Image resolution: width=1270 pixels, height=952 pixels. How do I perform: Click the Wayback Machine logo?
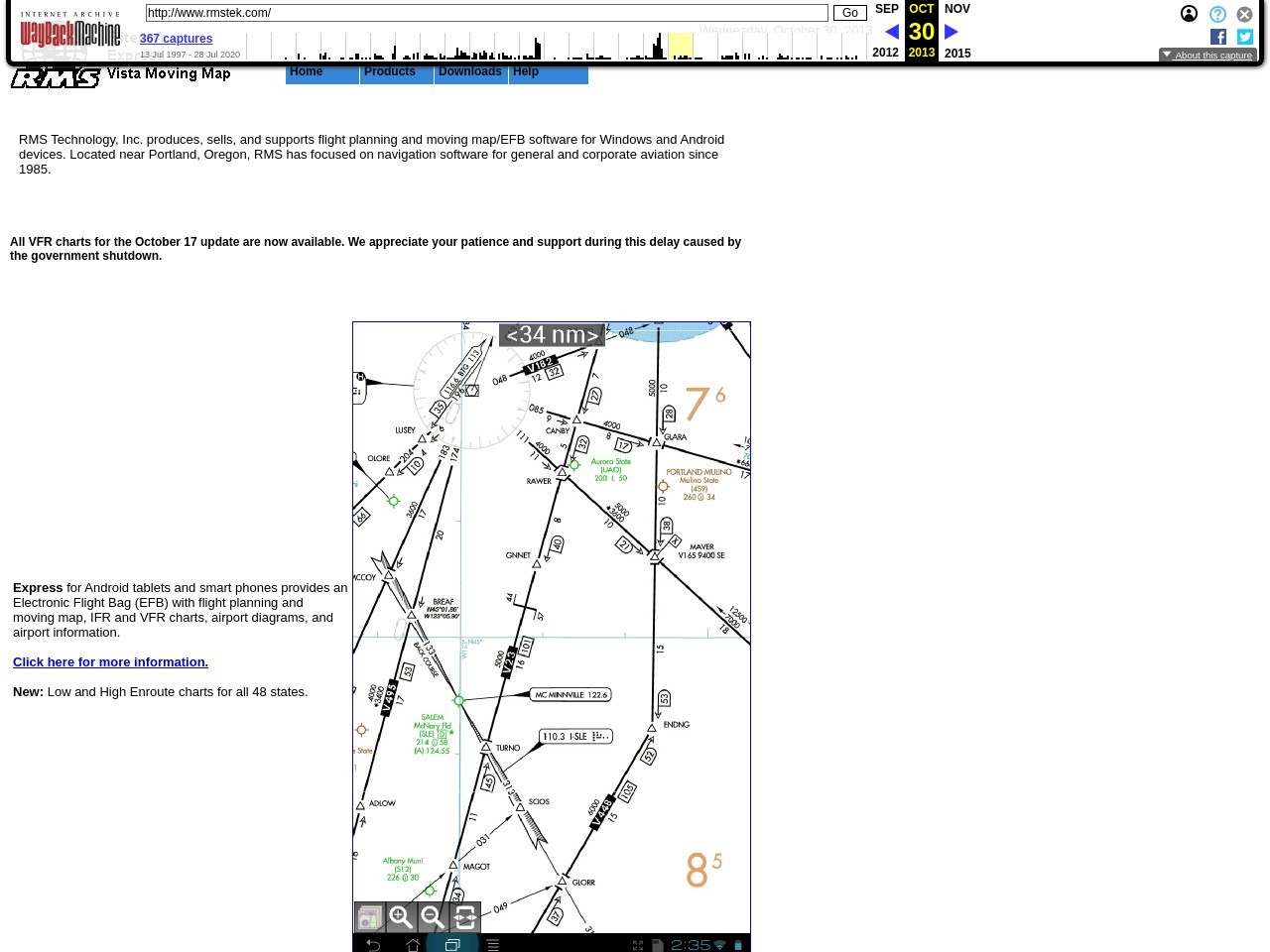pos(69,32)
